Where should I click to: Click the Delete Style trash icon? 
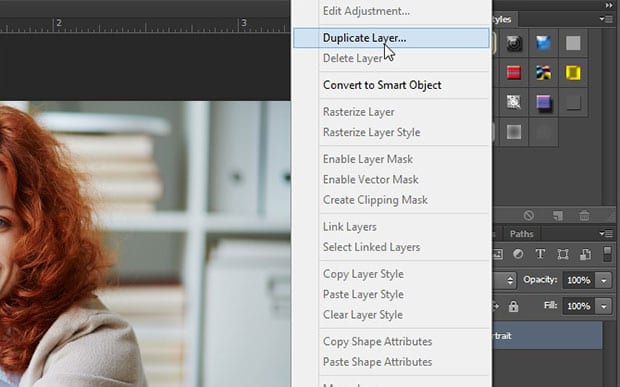(584, 215)
